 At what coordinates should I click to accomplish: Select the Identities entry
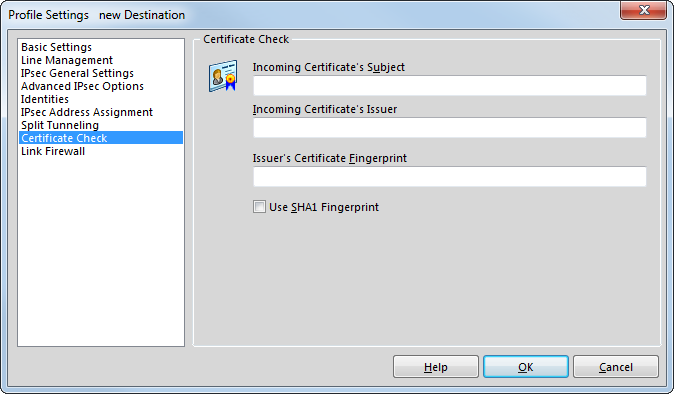[45, 99]
